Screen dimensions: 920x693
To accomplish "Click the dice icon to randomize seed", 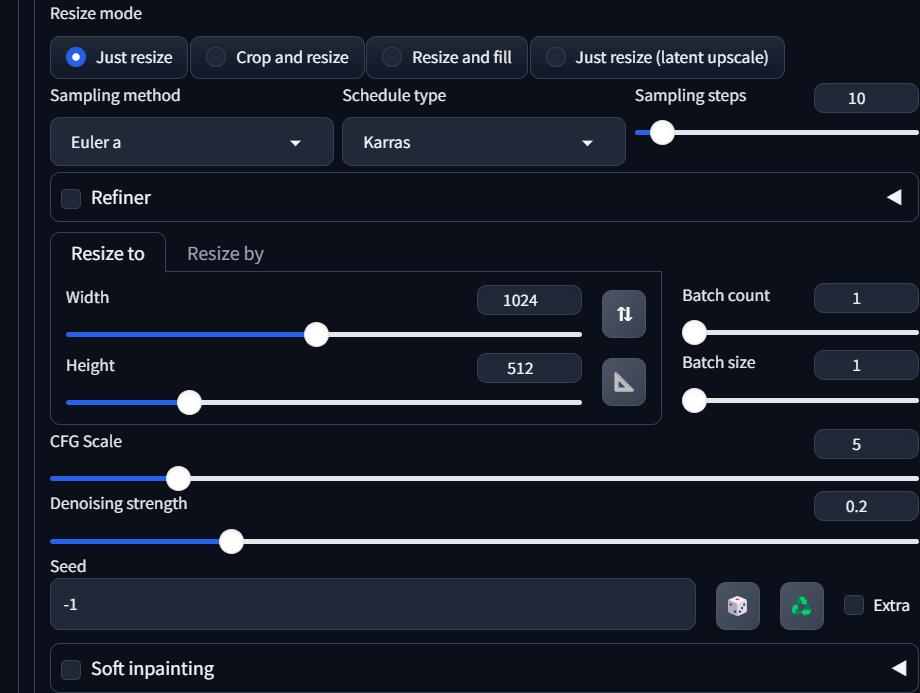I will pos(737,606).
